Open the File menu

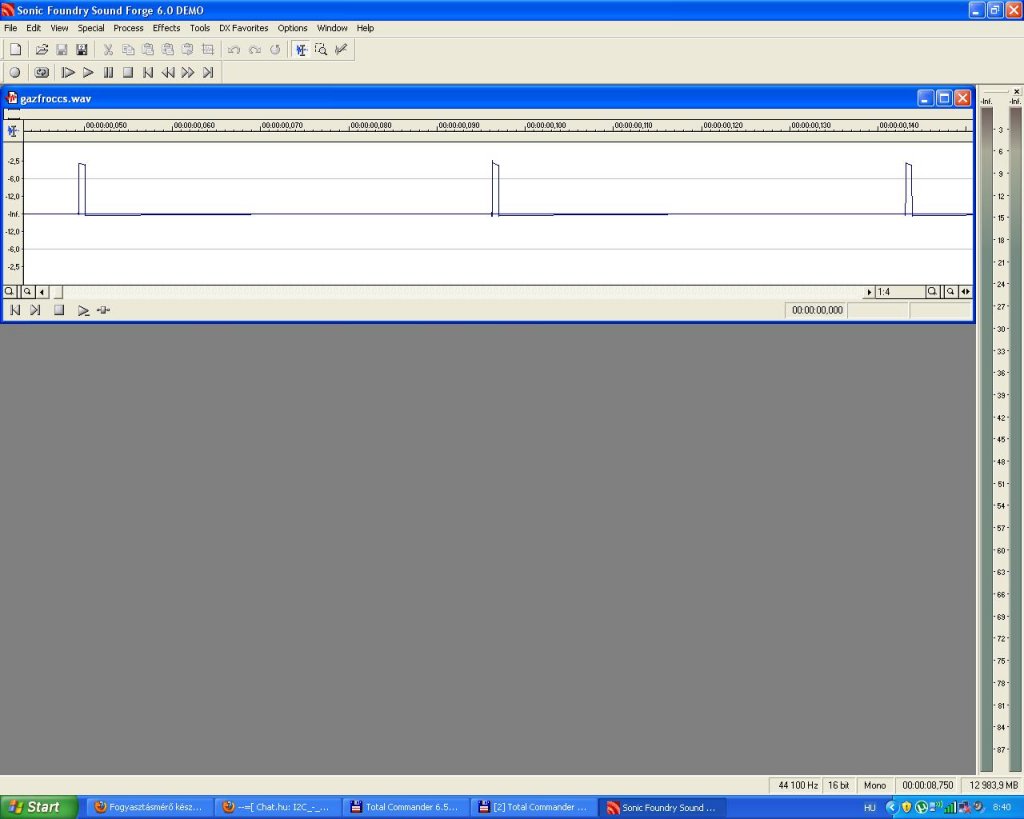click(10, 28)
